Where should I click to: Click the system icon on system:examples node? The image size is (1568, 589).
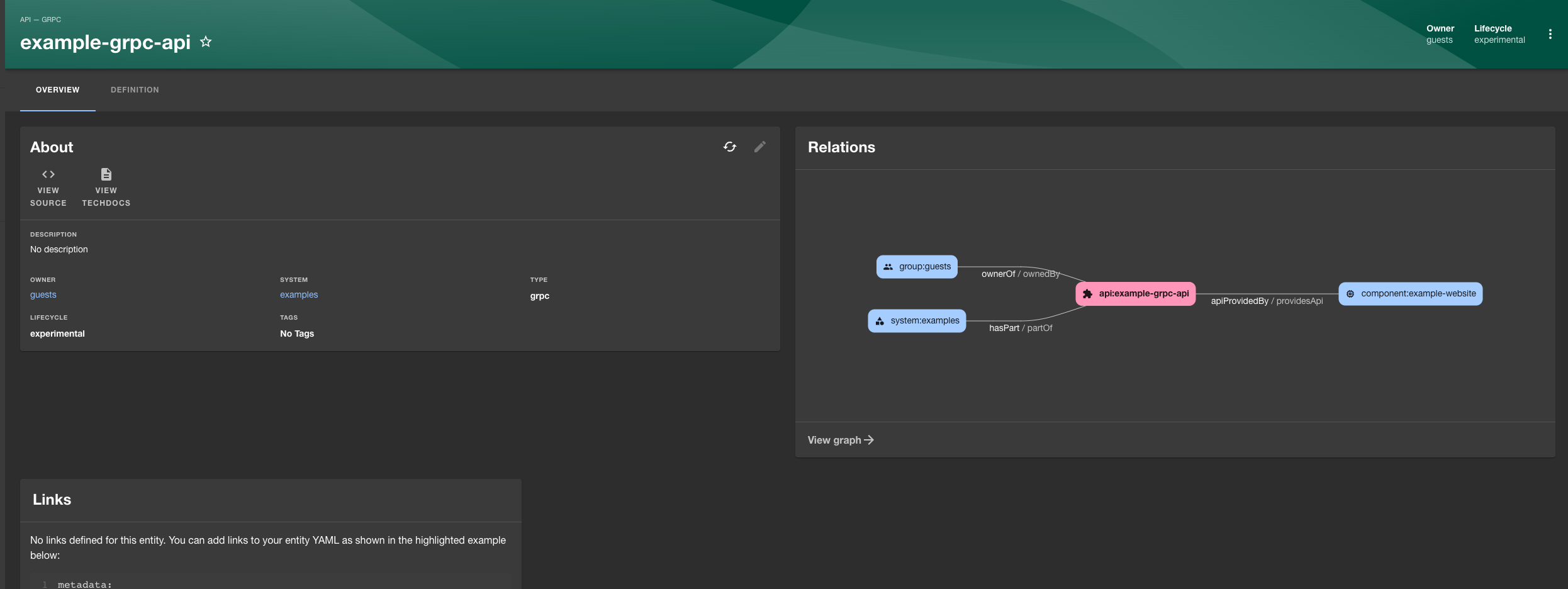[x=879, y=320]
